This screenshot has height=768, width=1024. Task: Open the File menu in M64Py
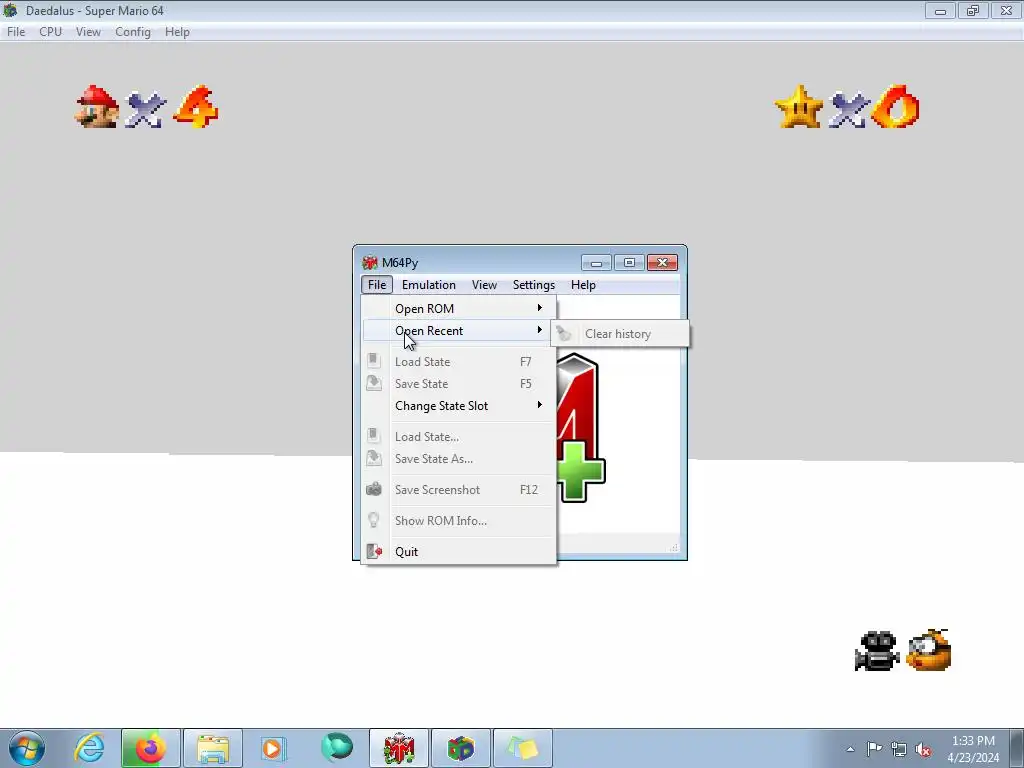click(377, 285)
